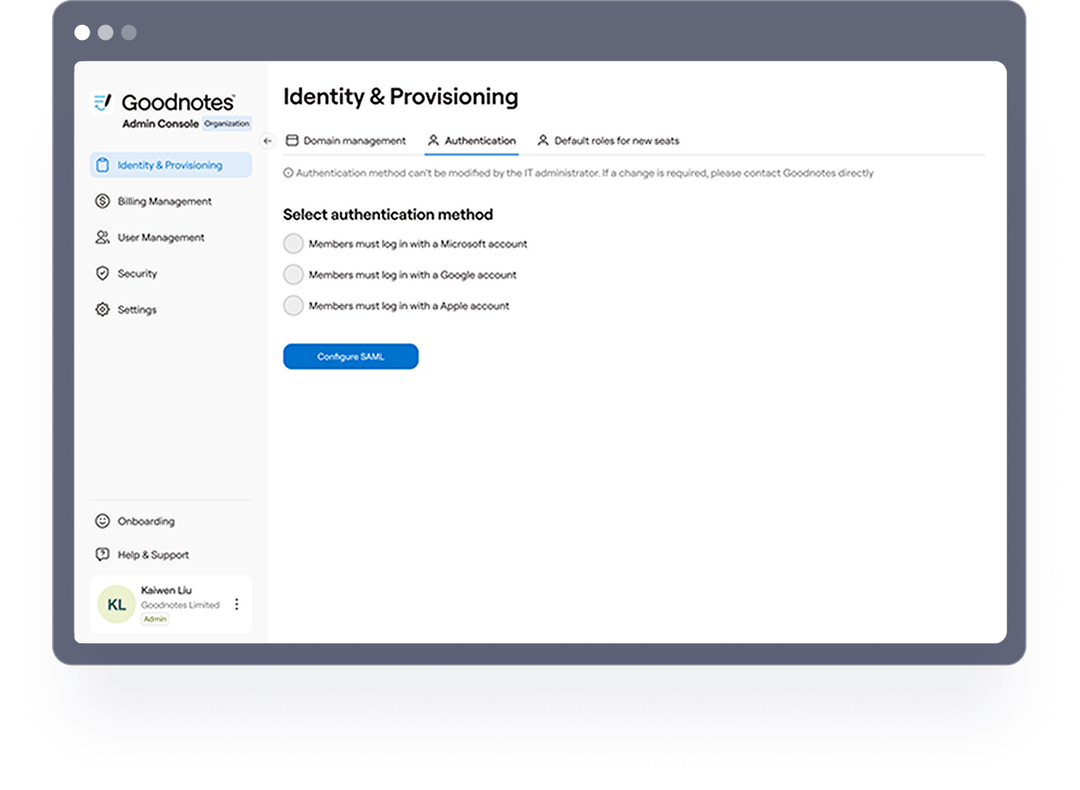Click the Admin role badge

[154, 618]
